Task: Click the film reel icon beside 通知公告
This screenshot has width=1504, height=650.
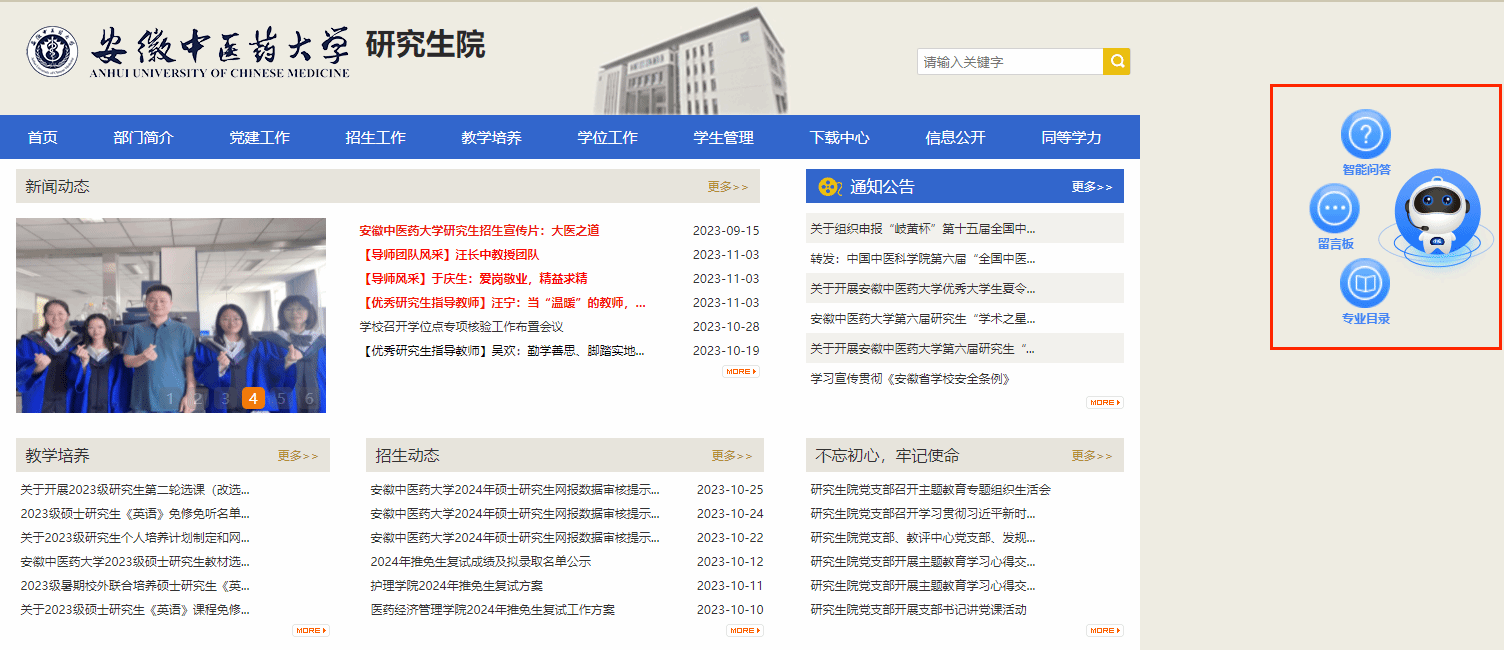Action: point(830,187)
